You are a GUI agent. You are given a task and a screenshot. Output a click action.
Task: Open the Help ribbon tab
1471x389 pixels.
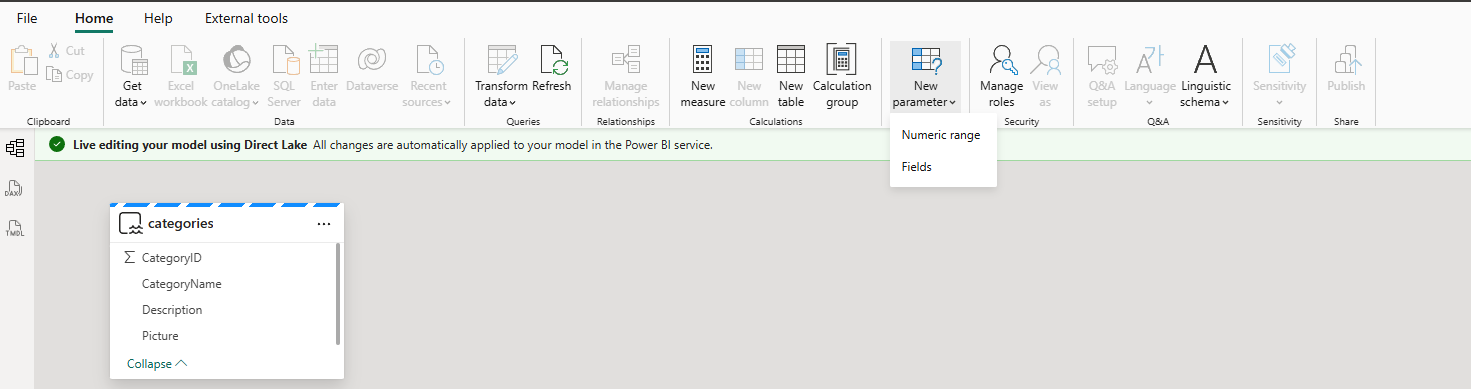click(158, 18)
